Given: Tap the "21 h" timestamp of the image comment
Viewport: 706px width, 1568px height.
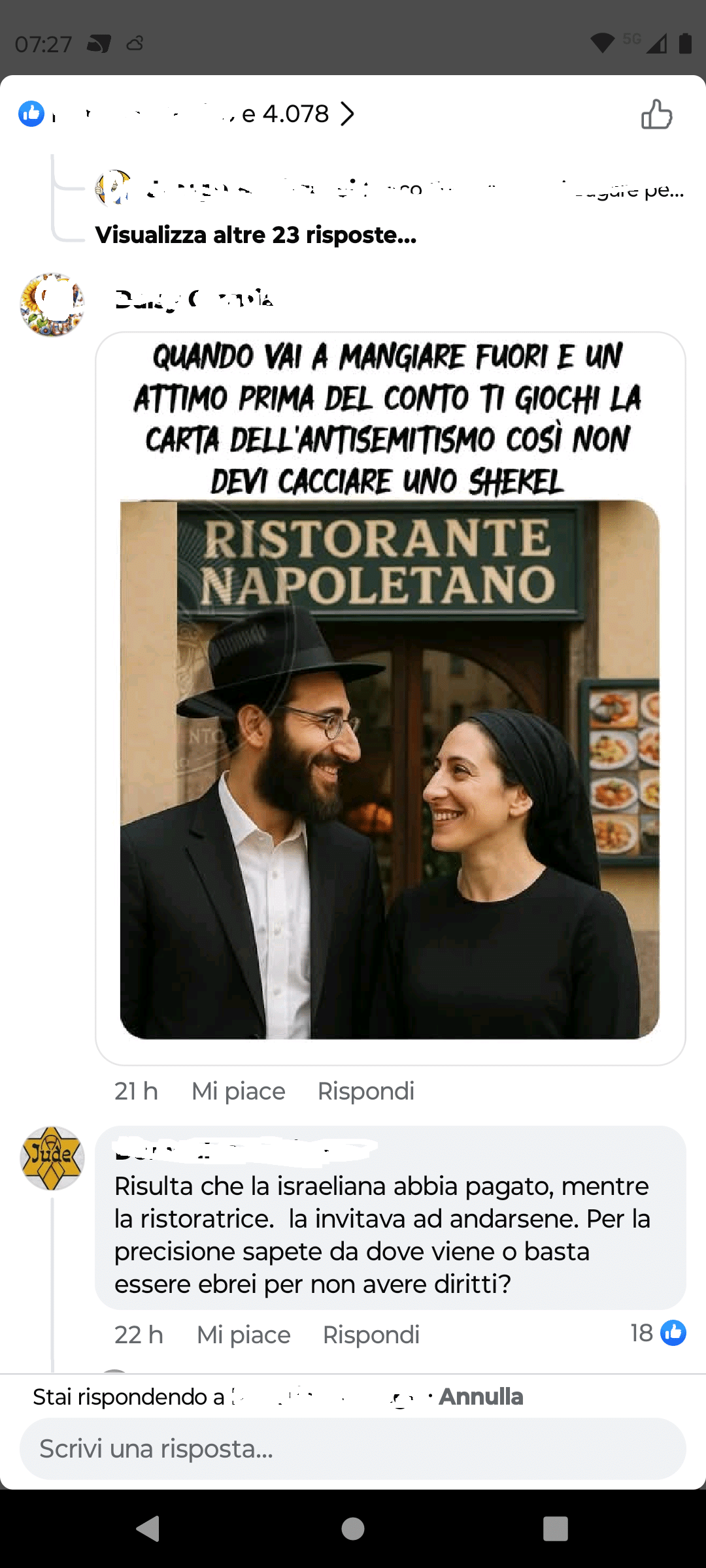Looking at the screenshot, I should click(x=136, y=1091).
